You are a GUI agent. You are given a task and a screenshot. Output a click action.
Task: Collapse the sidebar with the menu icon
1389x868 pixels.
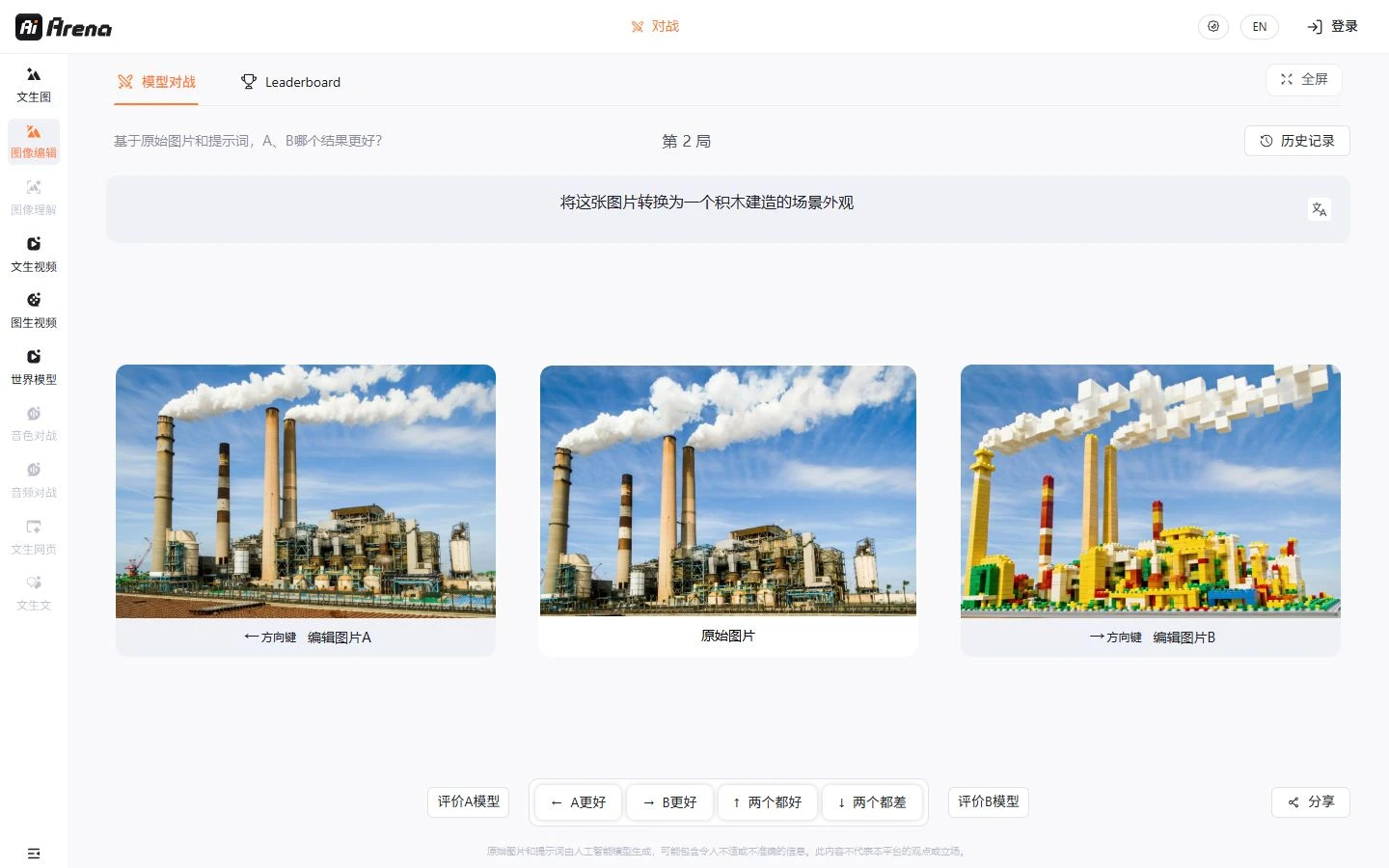click(x=34, y=854)
